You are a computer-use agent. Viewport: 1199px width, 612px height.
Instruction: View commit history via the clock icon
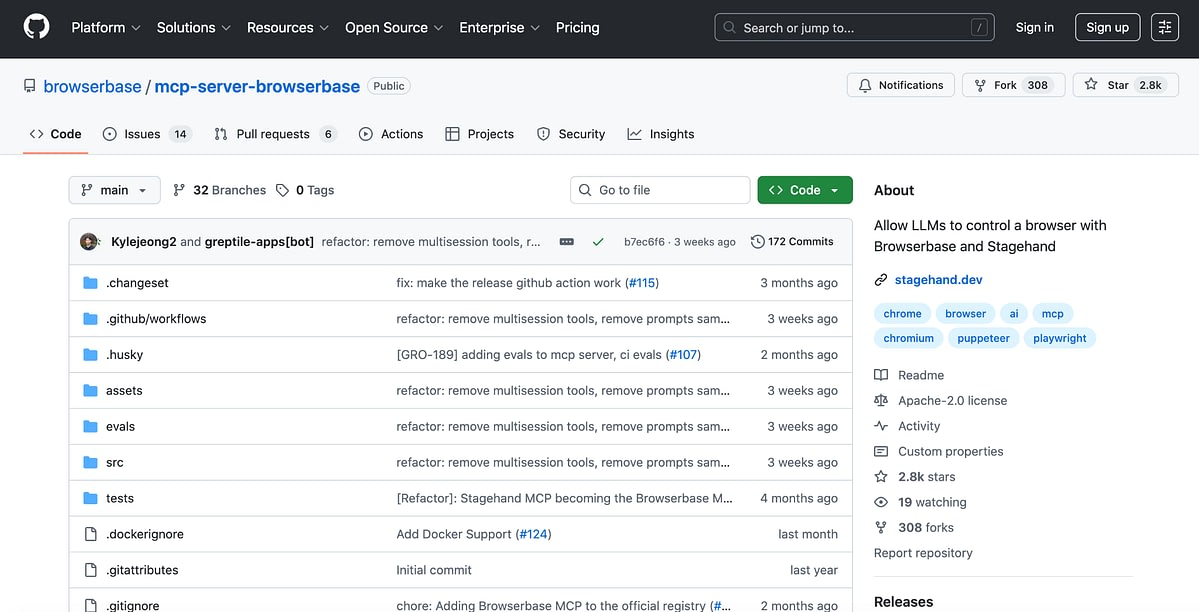point(757,241)
